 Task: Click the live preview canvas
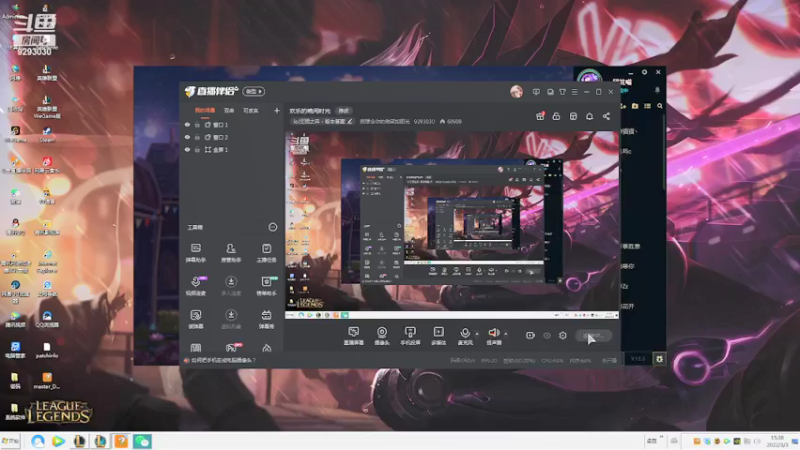pos(452,225)
